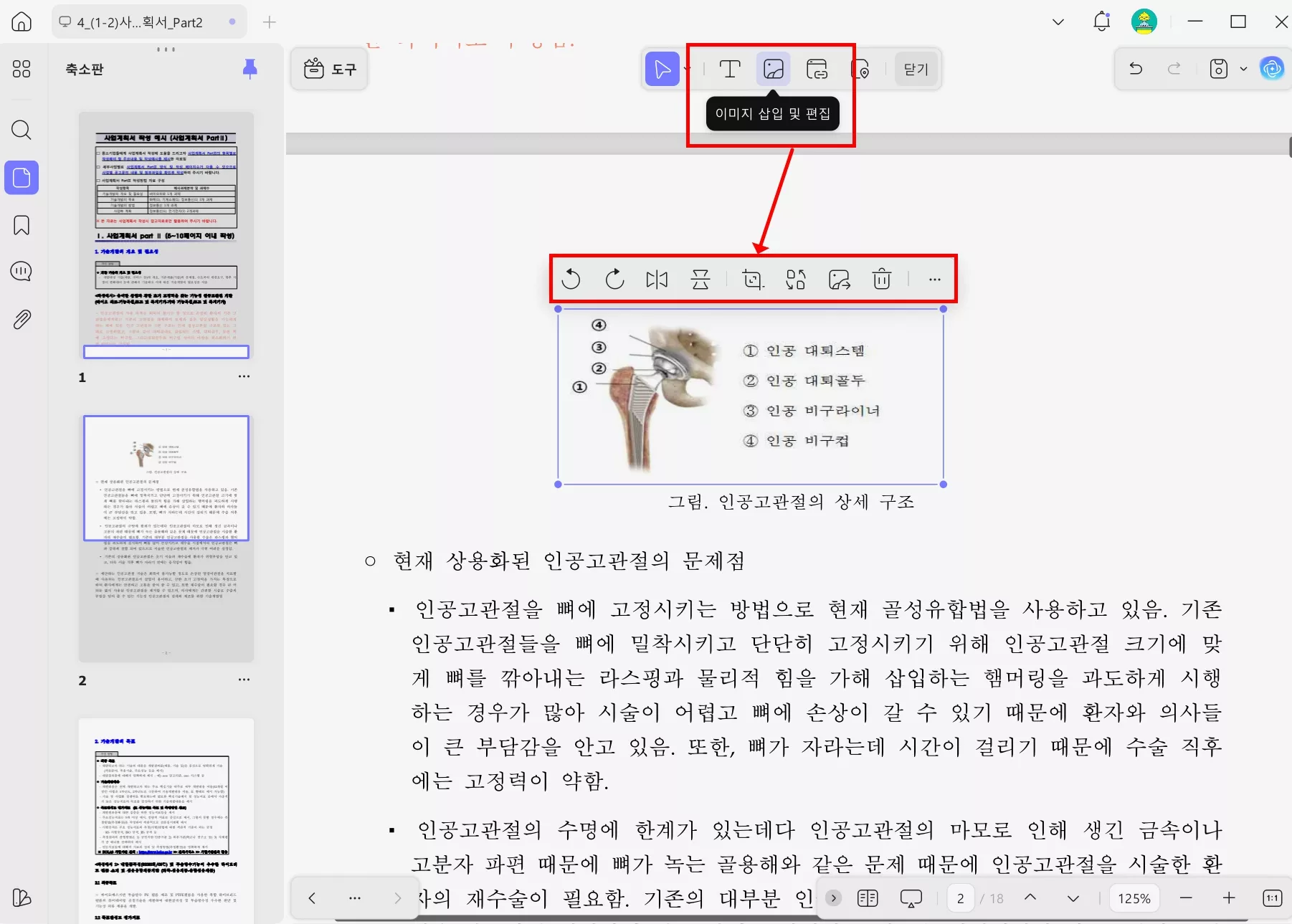This screenshot has height=924, width=1292.
Task: Select the text insertion tool
Action: (729, 69)
